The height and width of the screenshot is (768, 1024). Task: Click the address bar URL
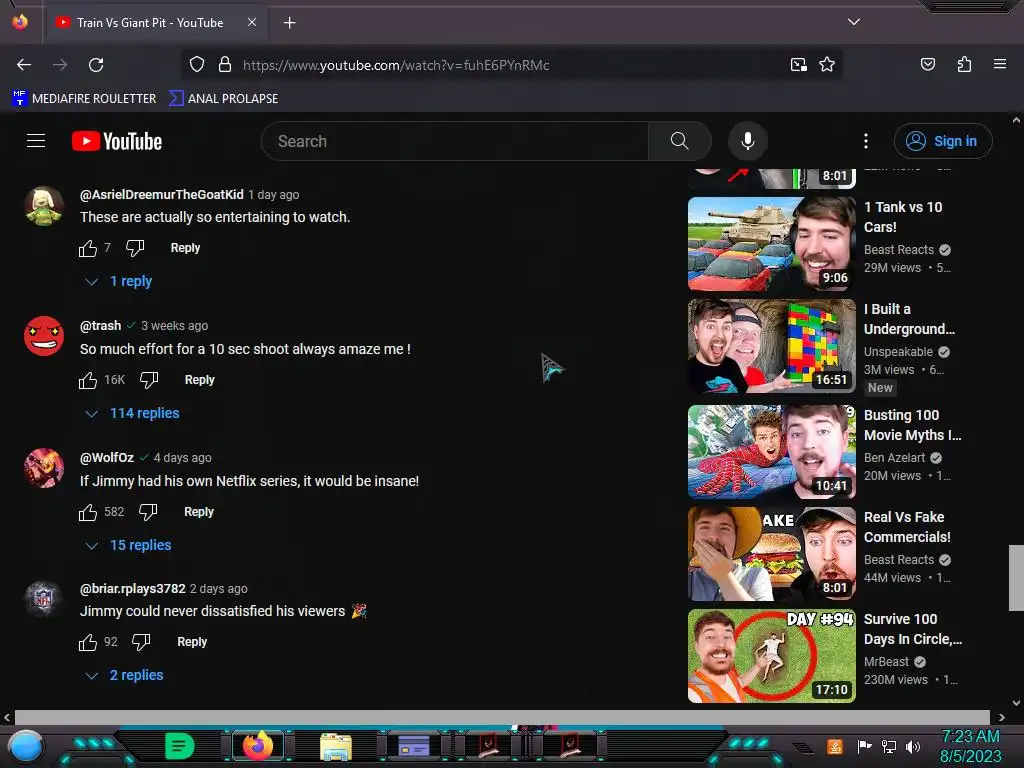(396, 65)
